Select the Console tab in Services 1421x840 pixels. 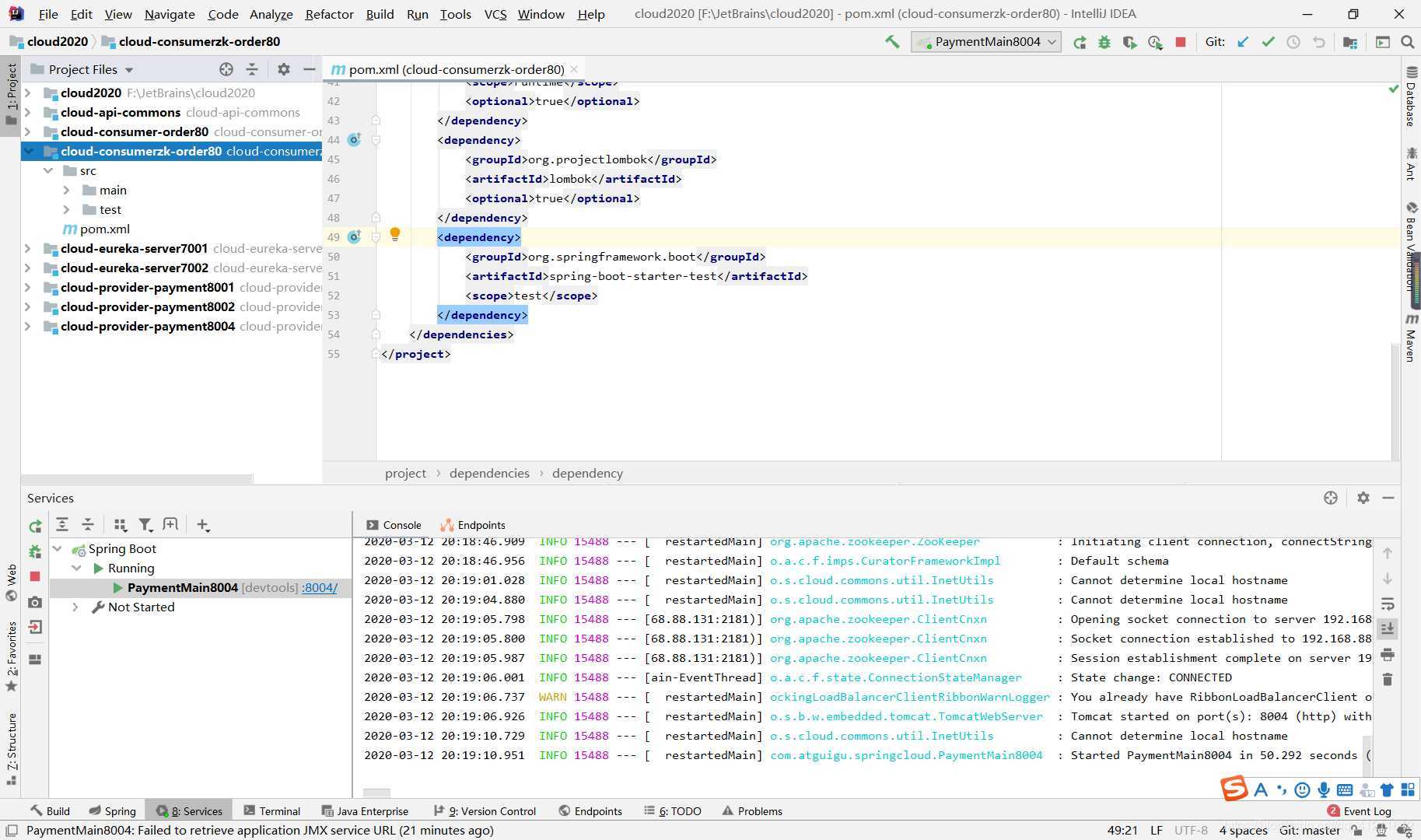click(394, 525)
